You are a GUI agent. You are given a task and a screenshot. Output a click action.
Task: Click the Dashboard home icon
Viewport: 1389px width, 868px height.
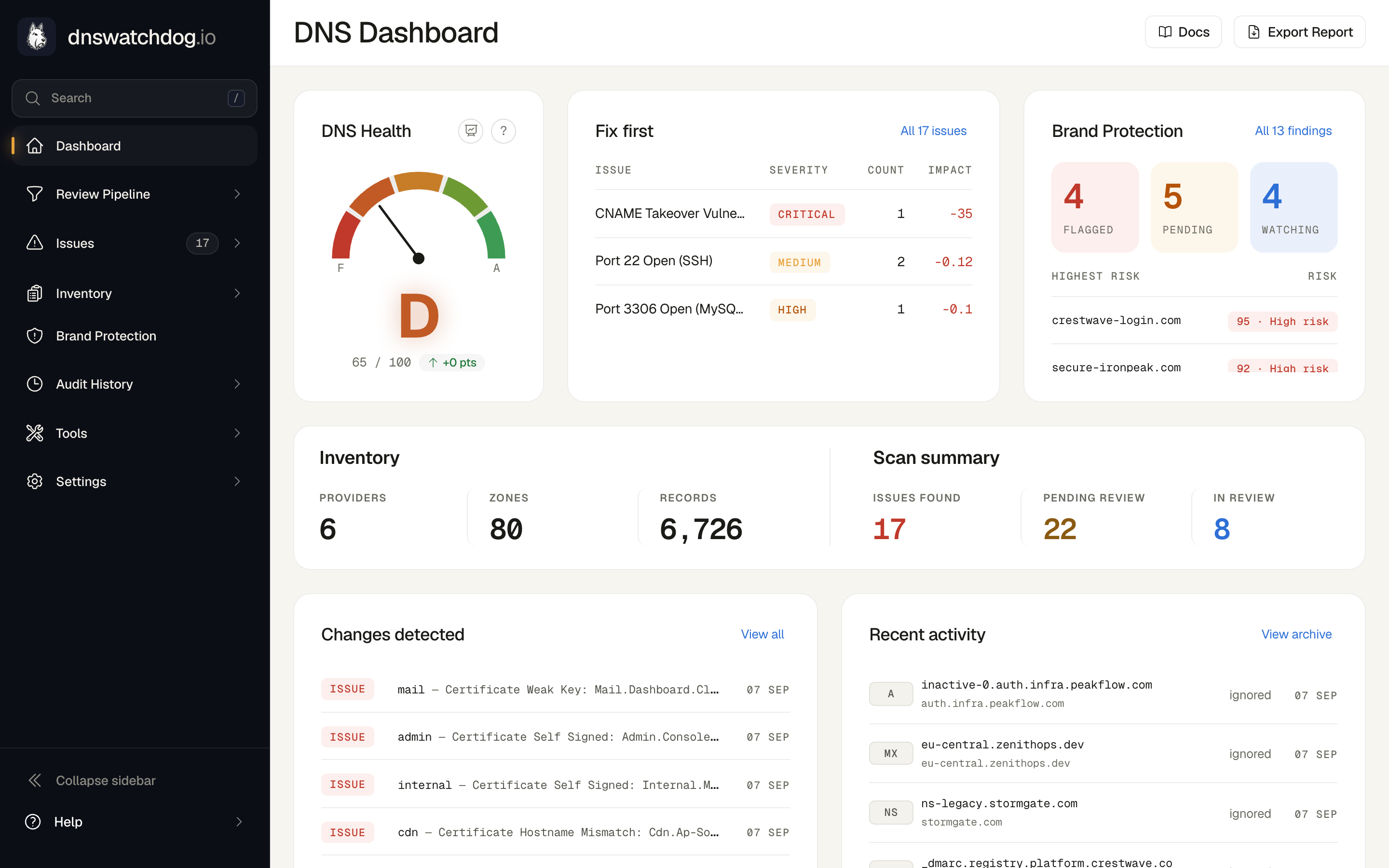coord(35,146)
